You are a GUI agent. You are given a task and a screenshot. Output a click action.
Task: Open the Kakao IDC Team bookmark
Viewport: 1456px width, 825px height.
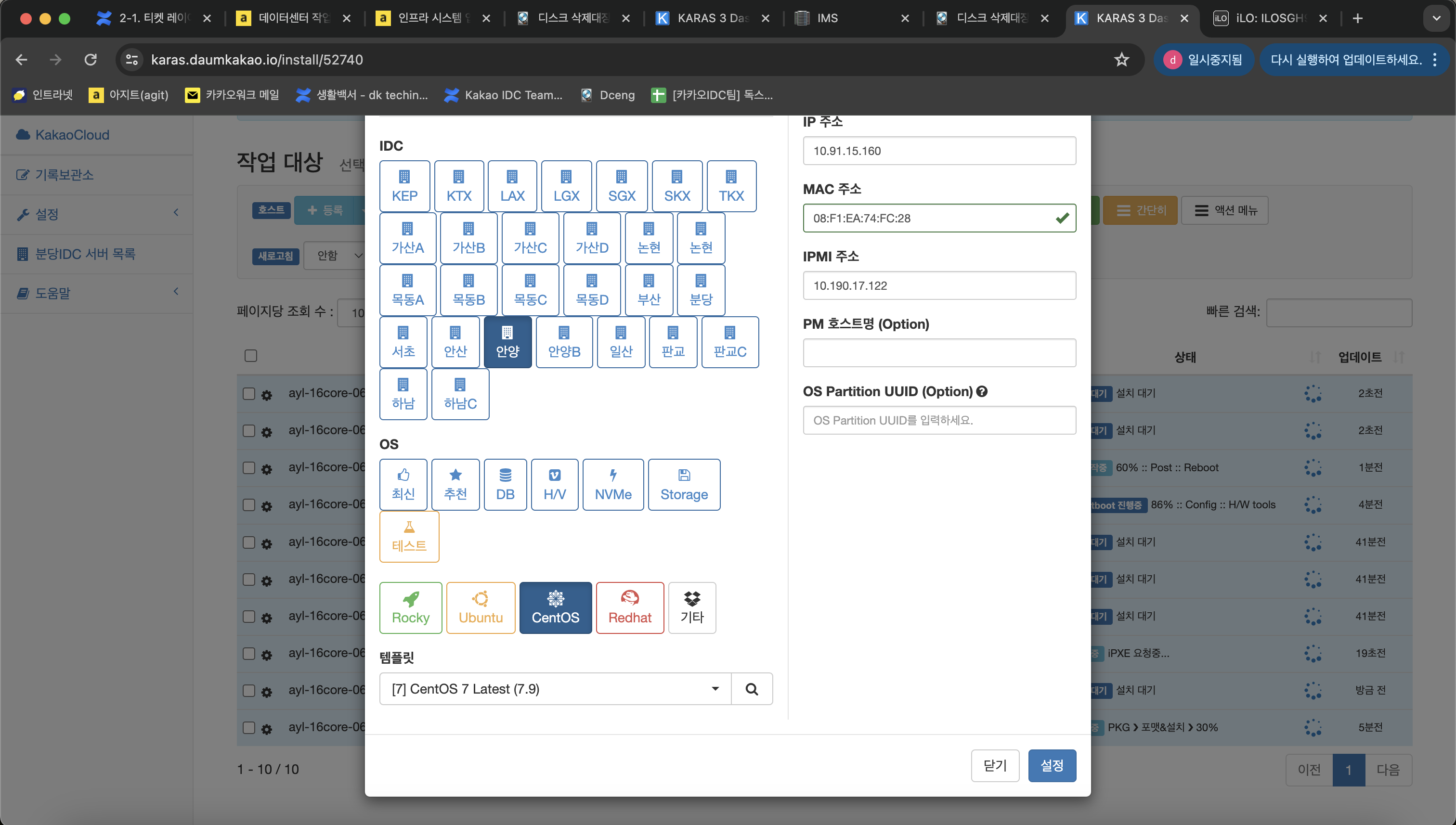point(503,95)
